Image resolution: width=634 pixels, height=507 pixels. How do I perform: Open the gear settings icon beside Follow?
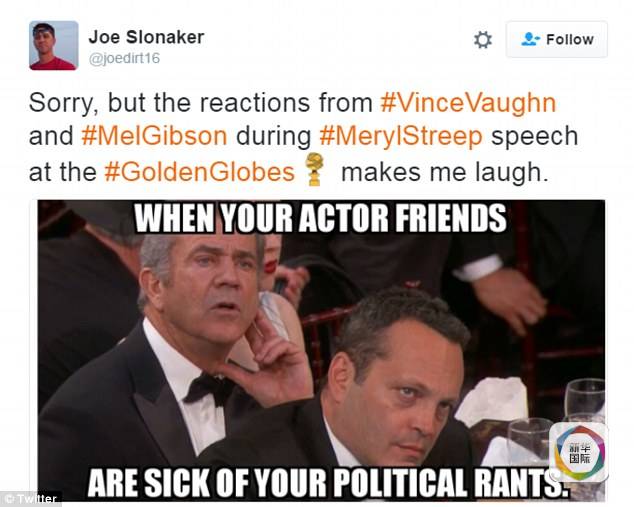coord(482,40)
